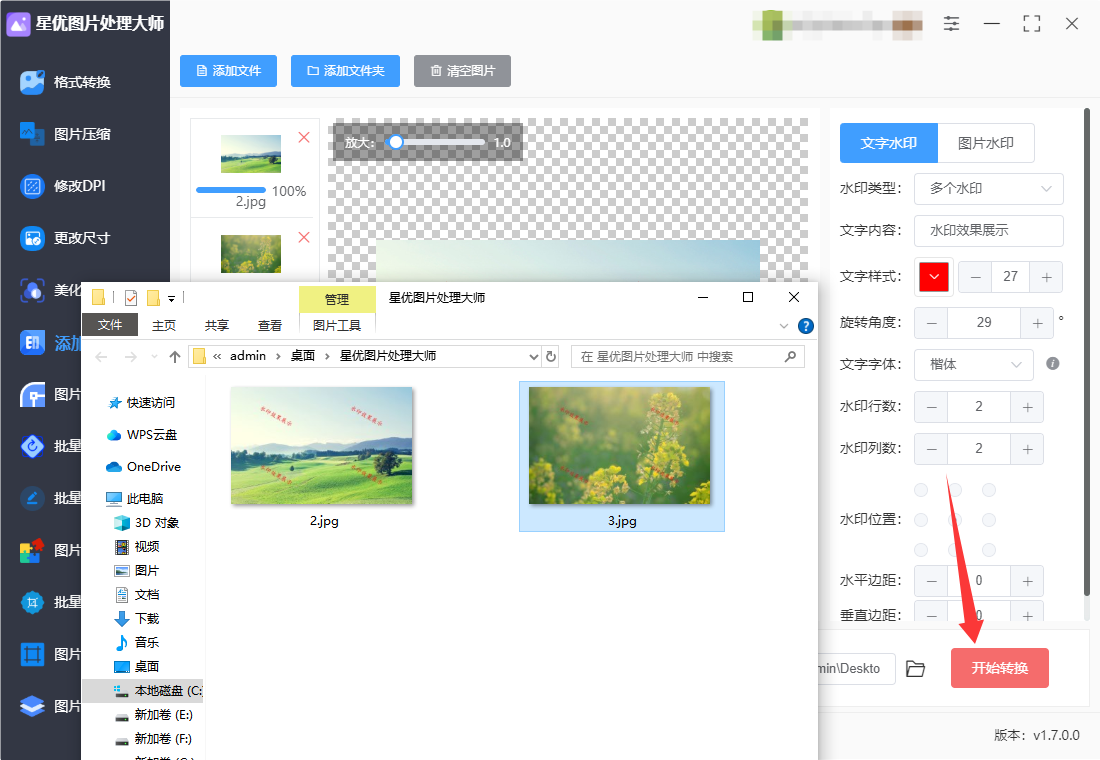Image resolution: width=1100 pixels, height=760 pixels.
Task: Decrease rotation angle with minus button
Action: pos(931,323)
